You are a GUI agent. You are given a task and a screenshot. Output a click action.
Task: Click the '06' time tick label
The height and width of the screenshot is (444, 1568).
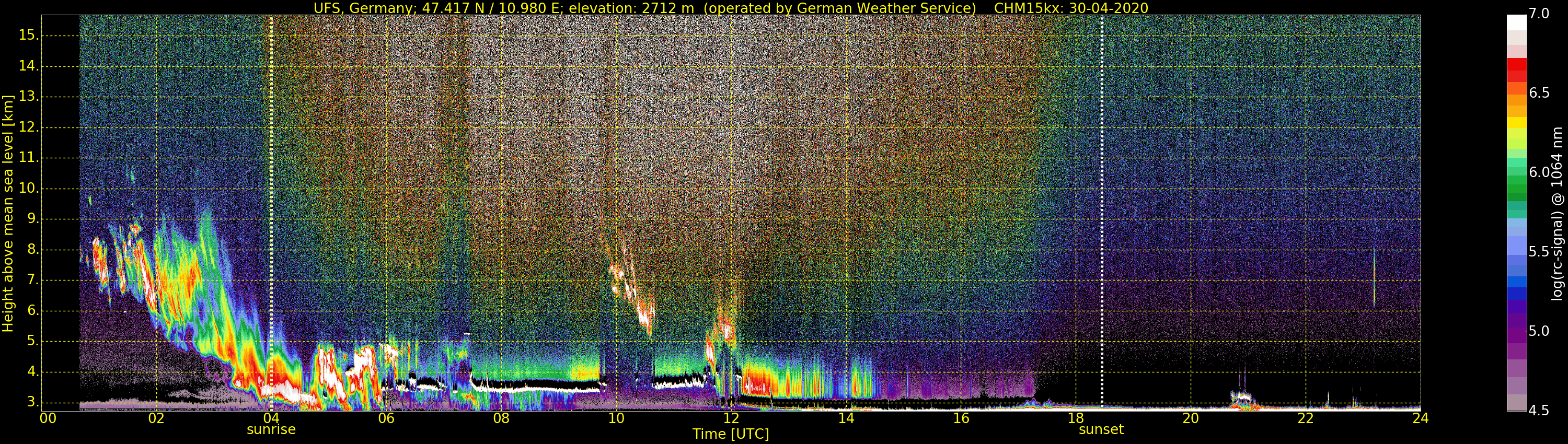tap(386, 418)
